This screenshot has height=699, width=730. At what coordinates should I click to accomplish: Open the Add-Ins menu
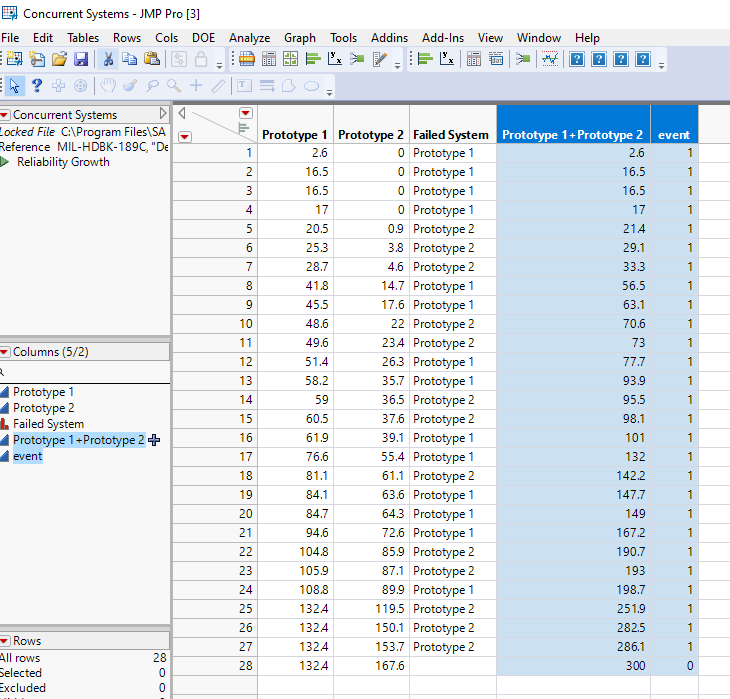[443, 38]
